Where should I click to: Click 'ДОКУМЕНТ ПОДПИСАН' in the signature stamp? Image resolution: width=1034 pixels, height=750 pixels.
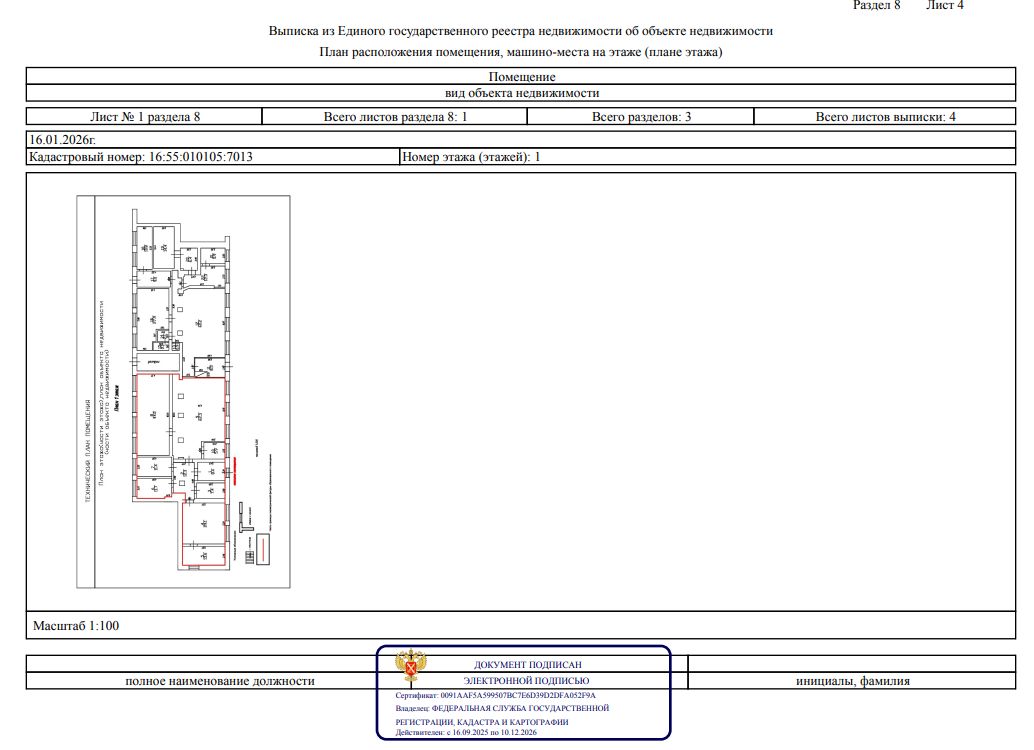527,664
